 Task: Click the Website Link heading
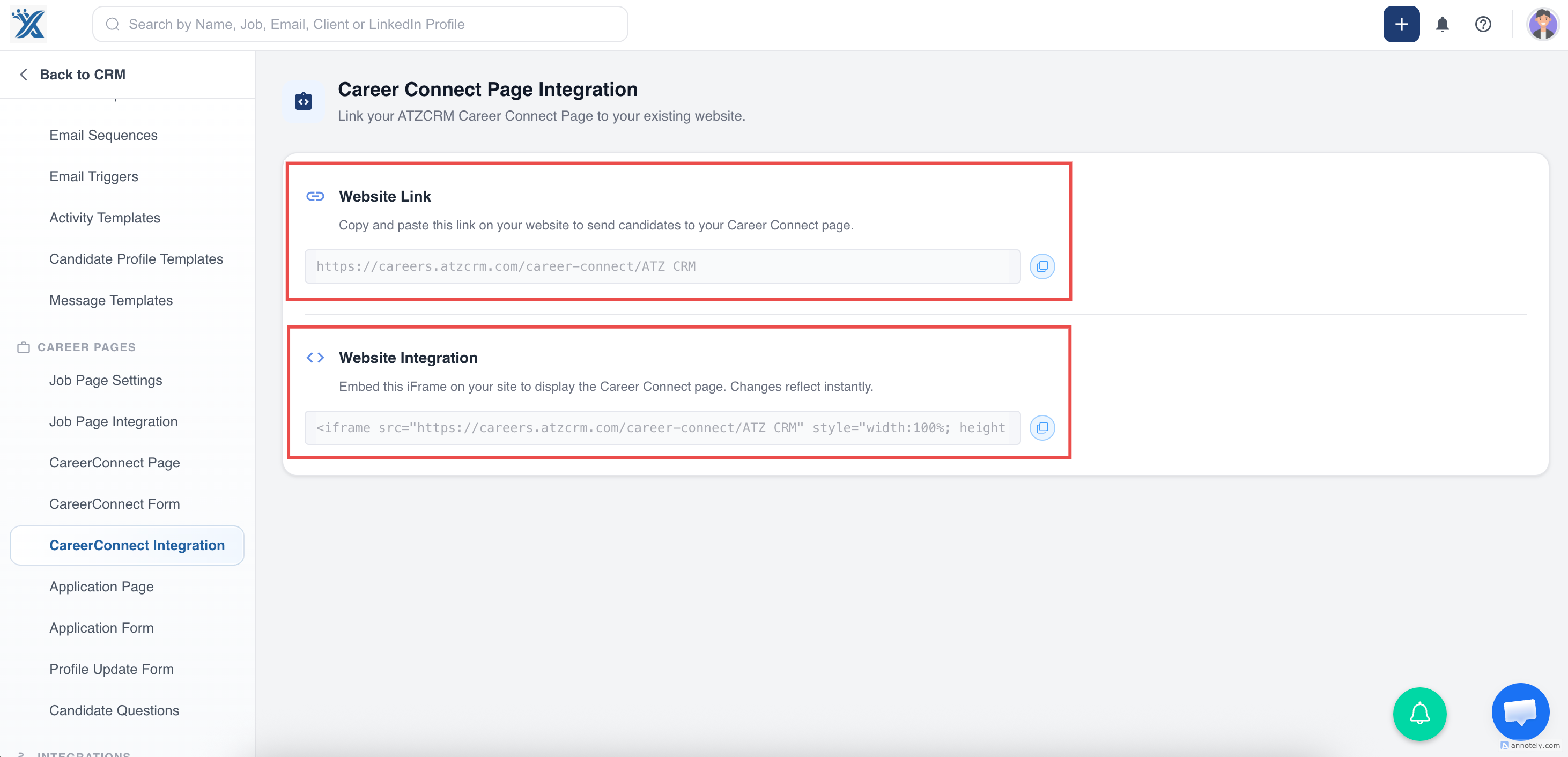pyautogui.click(x=384, y=197)
